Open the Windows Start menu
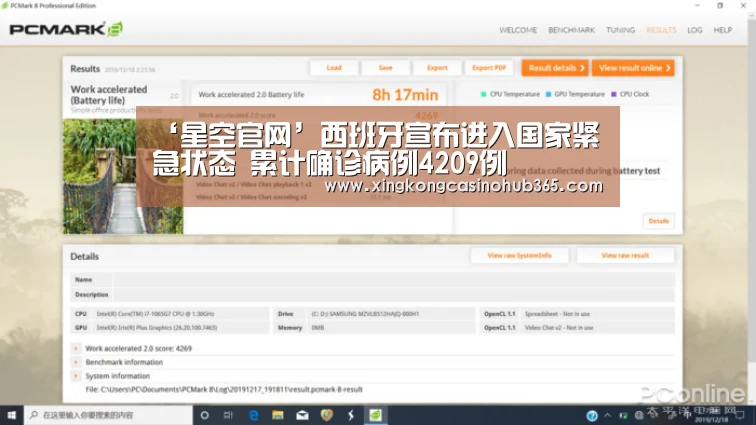 click(12, 415)
